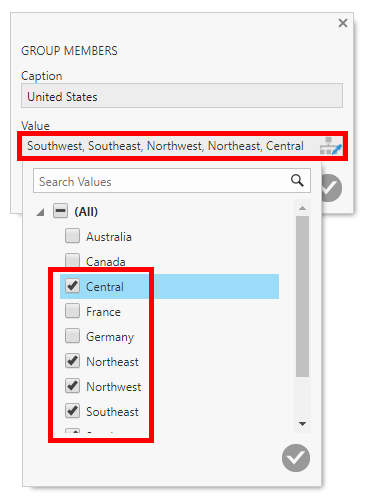The image size is (369, 496).
Task: Click the Group Members dialog checkmark button
Action: [x=332, y=188]
